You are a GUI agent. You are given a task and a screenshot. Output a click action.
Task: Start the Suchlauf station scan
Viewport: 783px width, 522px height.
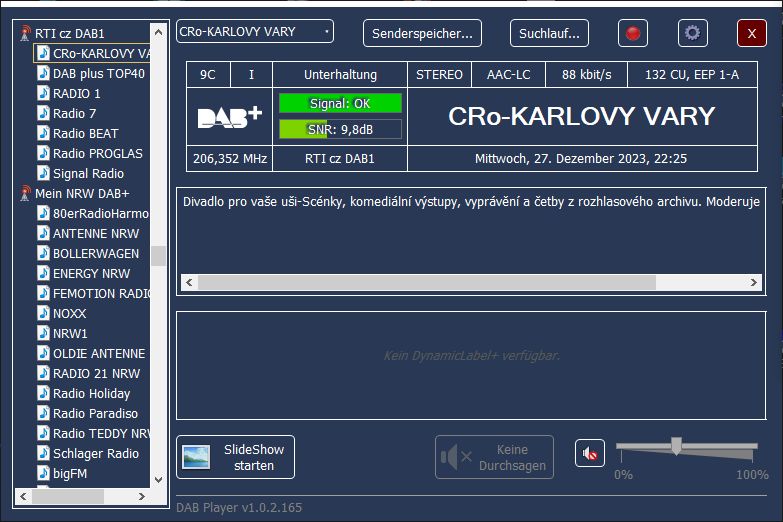click(549, 33)
